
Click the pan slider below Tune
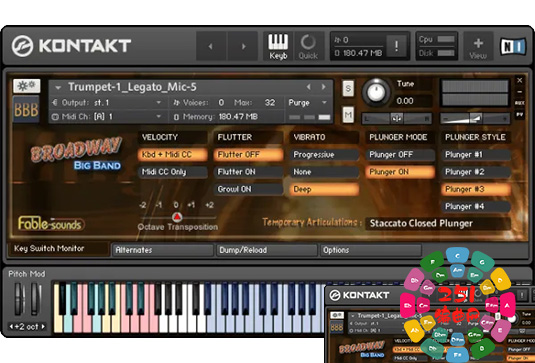[x=396, y=118]
